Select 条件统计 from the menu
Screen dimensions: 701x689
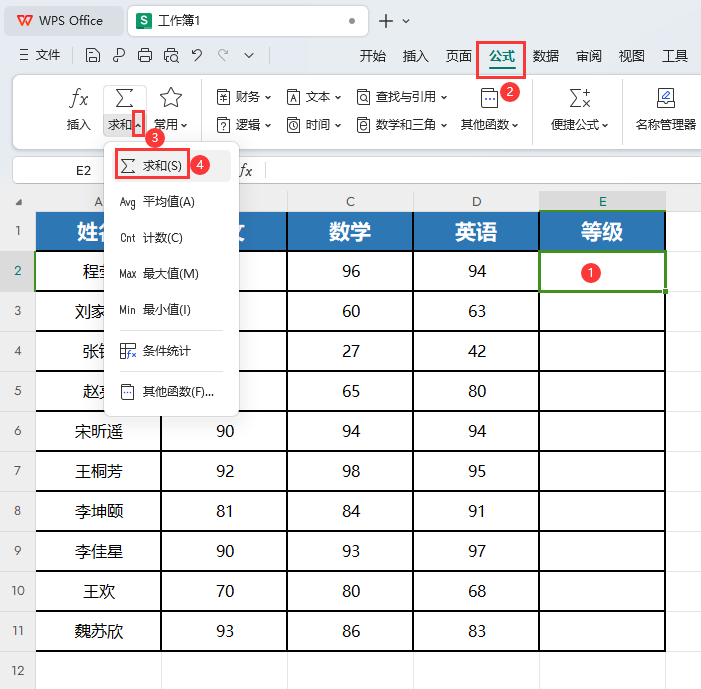coord(172,351)
